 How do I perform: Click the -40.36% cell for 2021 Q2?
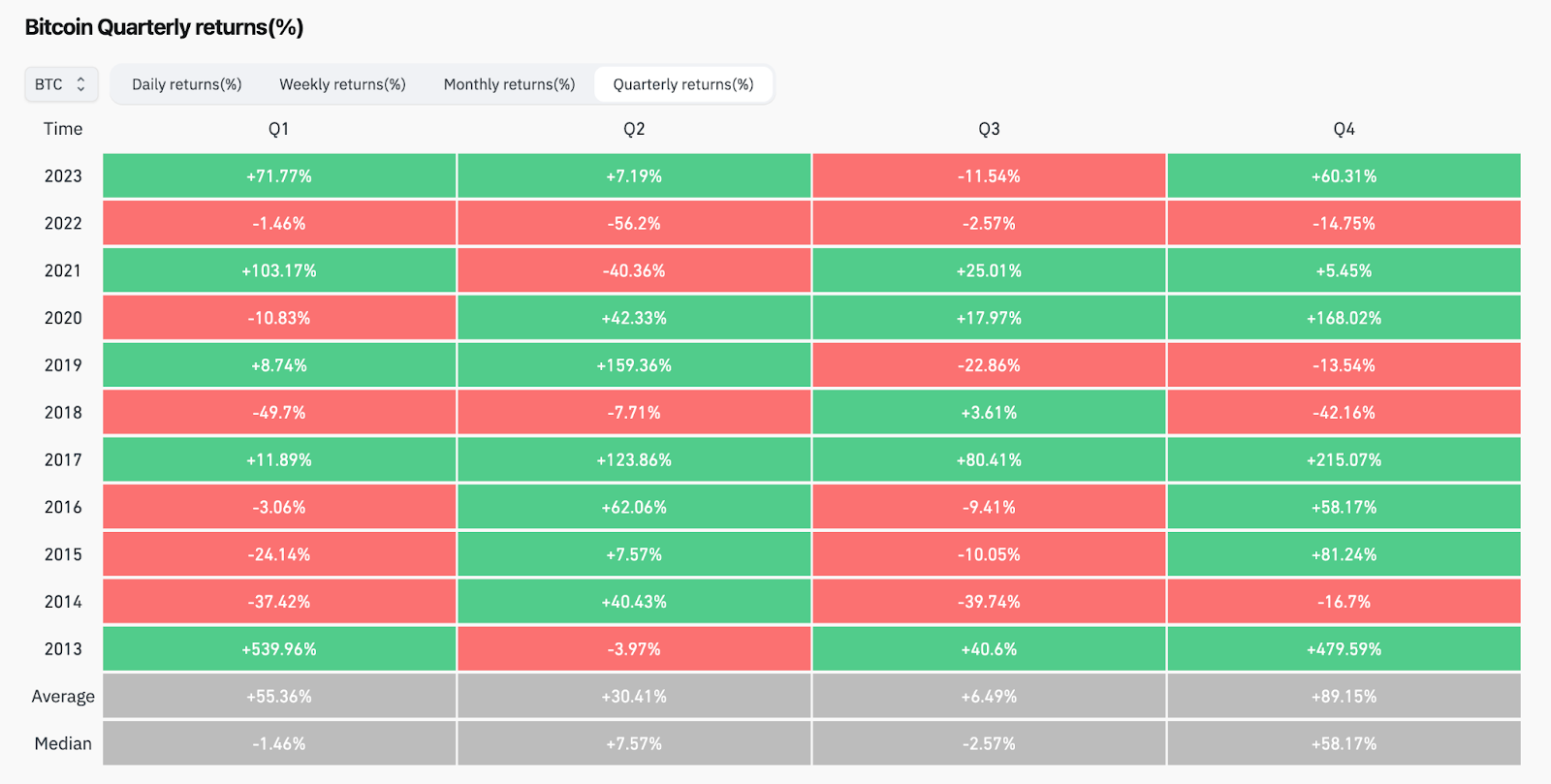[634, 271]
